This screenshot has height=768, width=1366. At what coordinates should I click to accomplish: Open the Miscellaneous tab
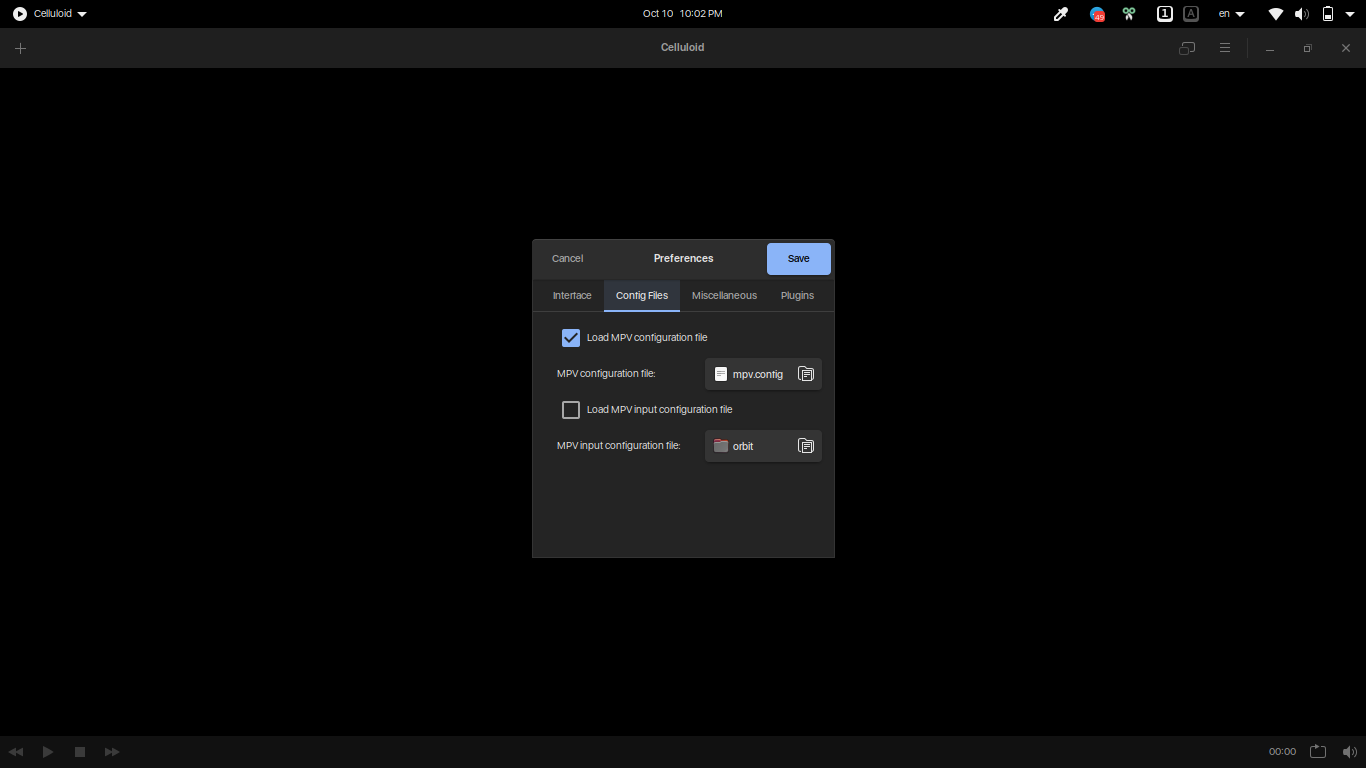click(x=724, y=296)
